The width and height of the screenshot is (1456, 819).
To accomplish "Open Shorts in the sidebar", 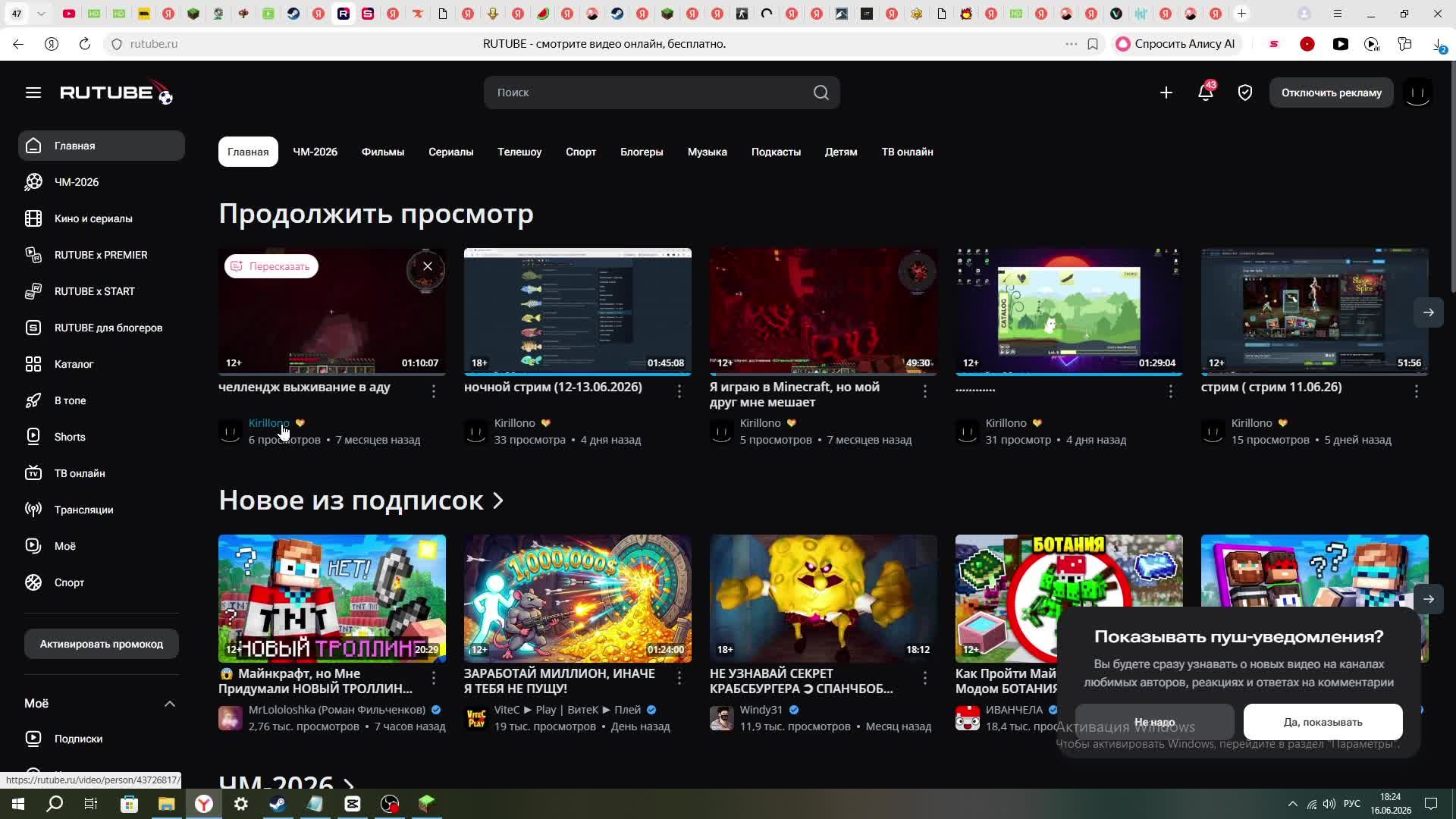I will [x=102, y=437].
